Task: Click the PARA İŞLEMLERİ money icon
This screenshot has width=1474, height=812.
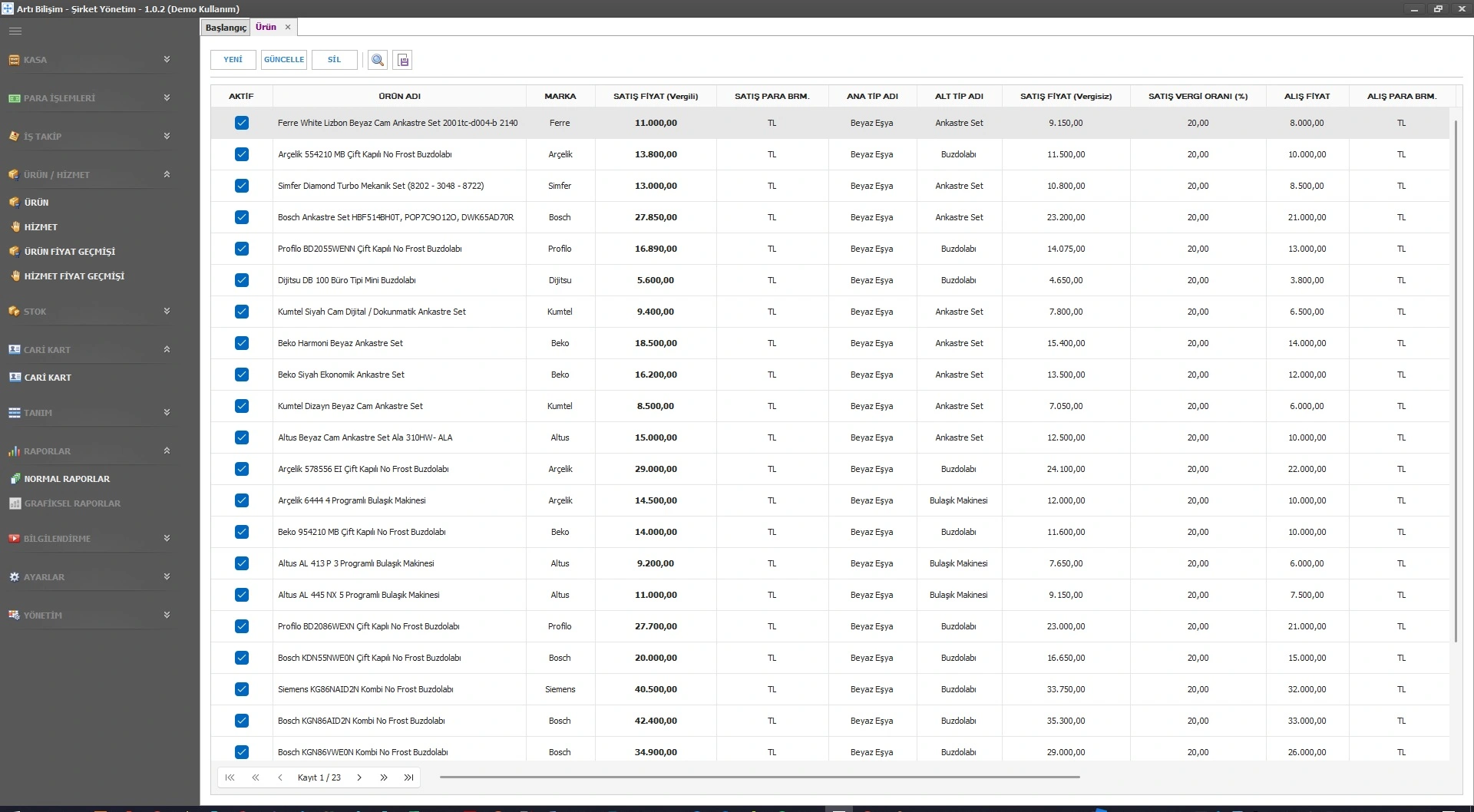Action: click(x=14, y=98)
